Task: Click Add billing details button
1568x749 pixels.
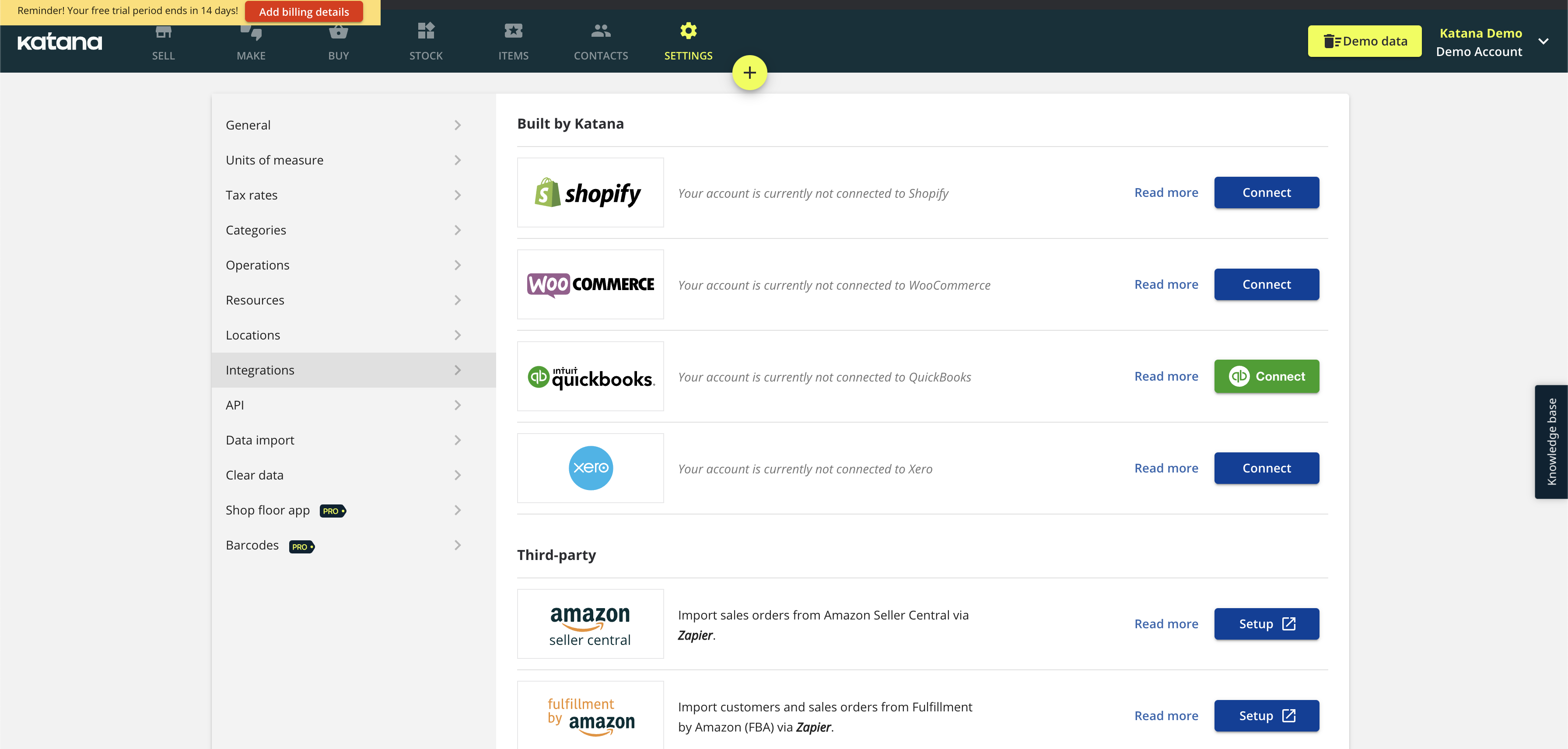Action: pos(304,11)
